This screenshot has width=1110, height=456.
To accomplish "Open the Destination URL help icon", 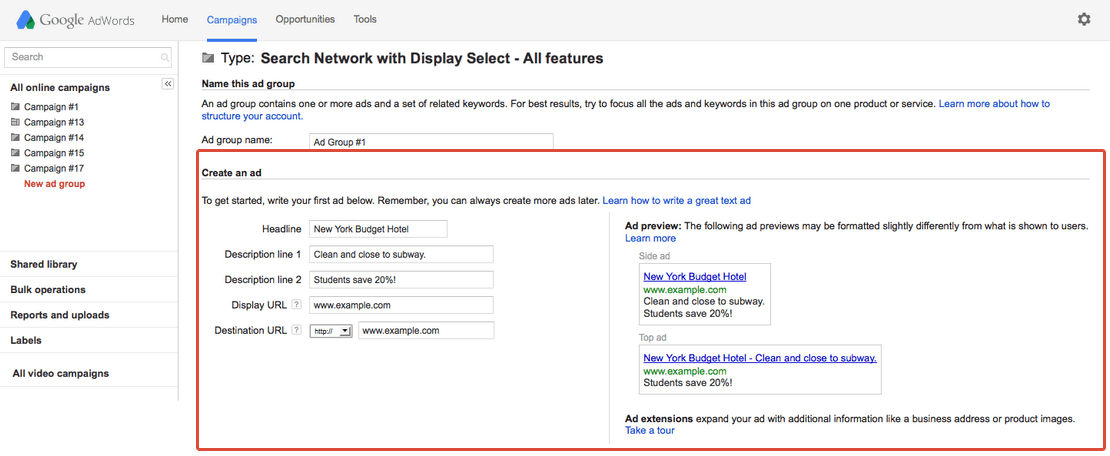I will point(297,331).
